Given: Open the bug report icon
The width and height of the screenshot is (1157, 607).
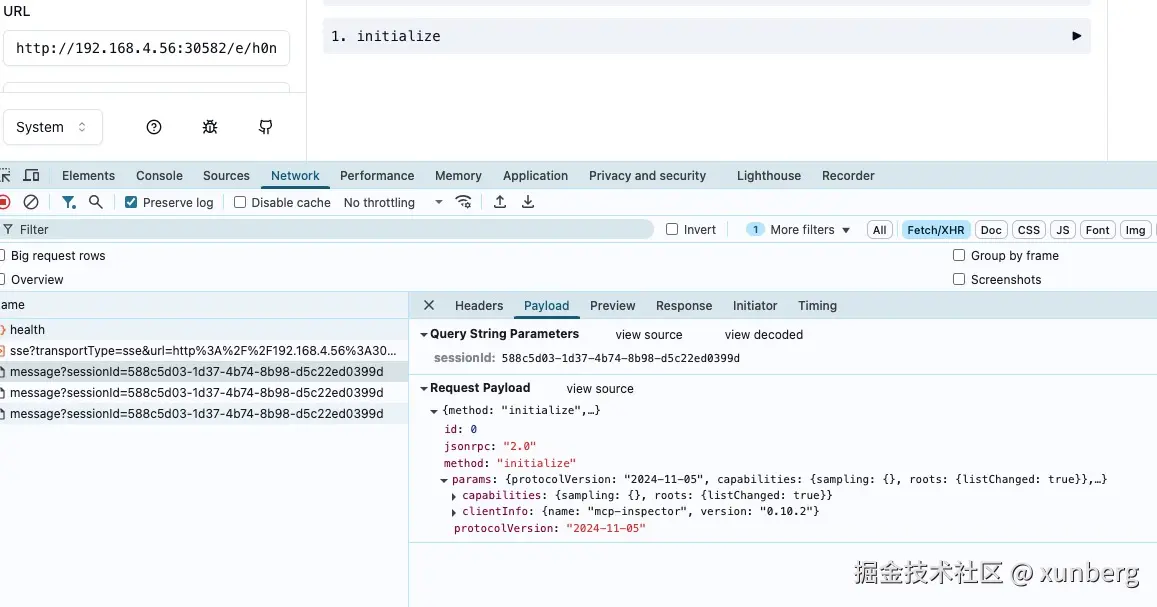Looking at the screenshot, I should pyautogui.click(x=210, y=127).
